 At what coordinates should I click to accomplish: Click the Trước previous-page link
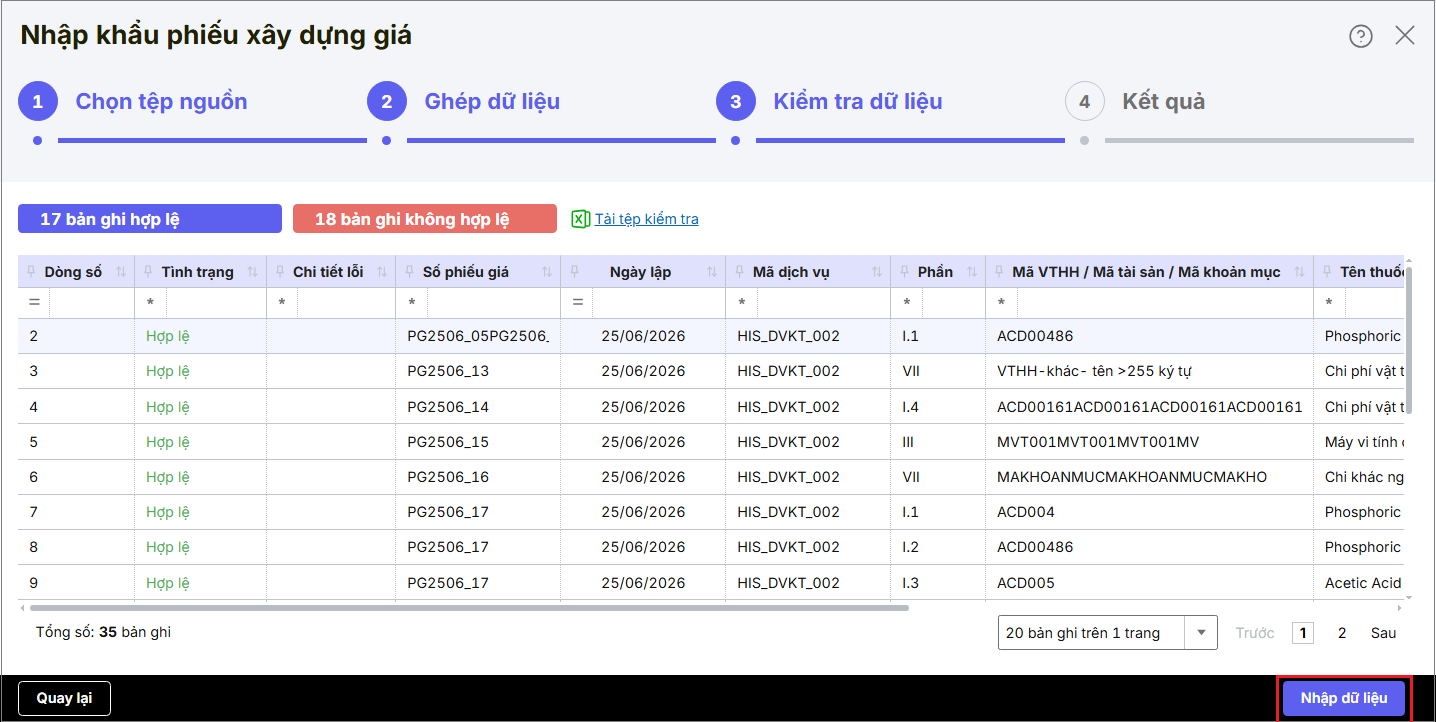point(1255,633)
